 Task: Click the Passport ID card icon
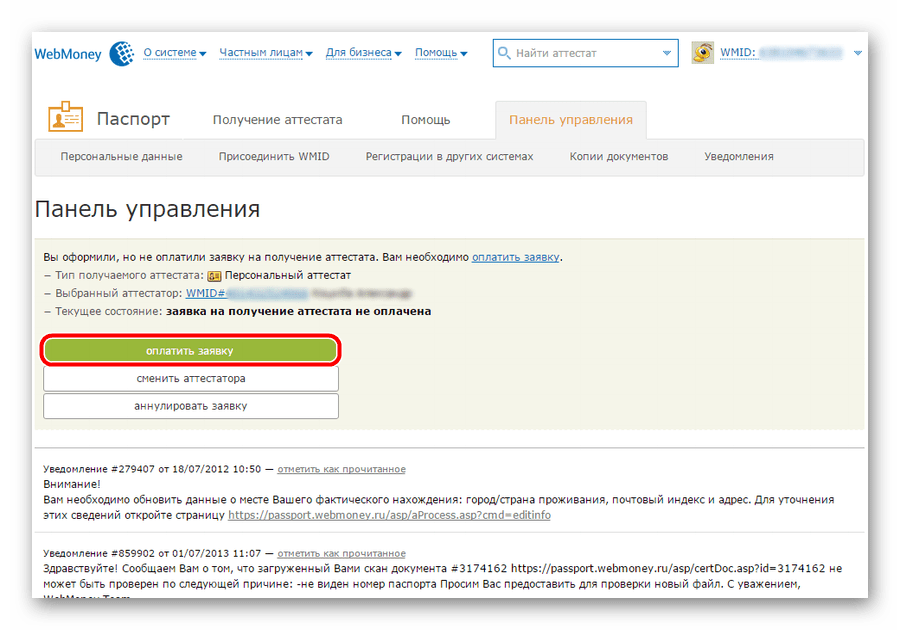point(65,116)
